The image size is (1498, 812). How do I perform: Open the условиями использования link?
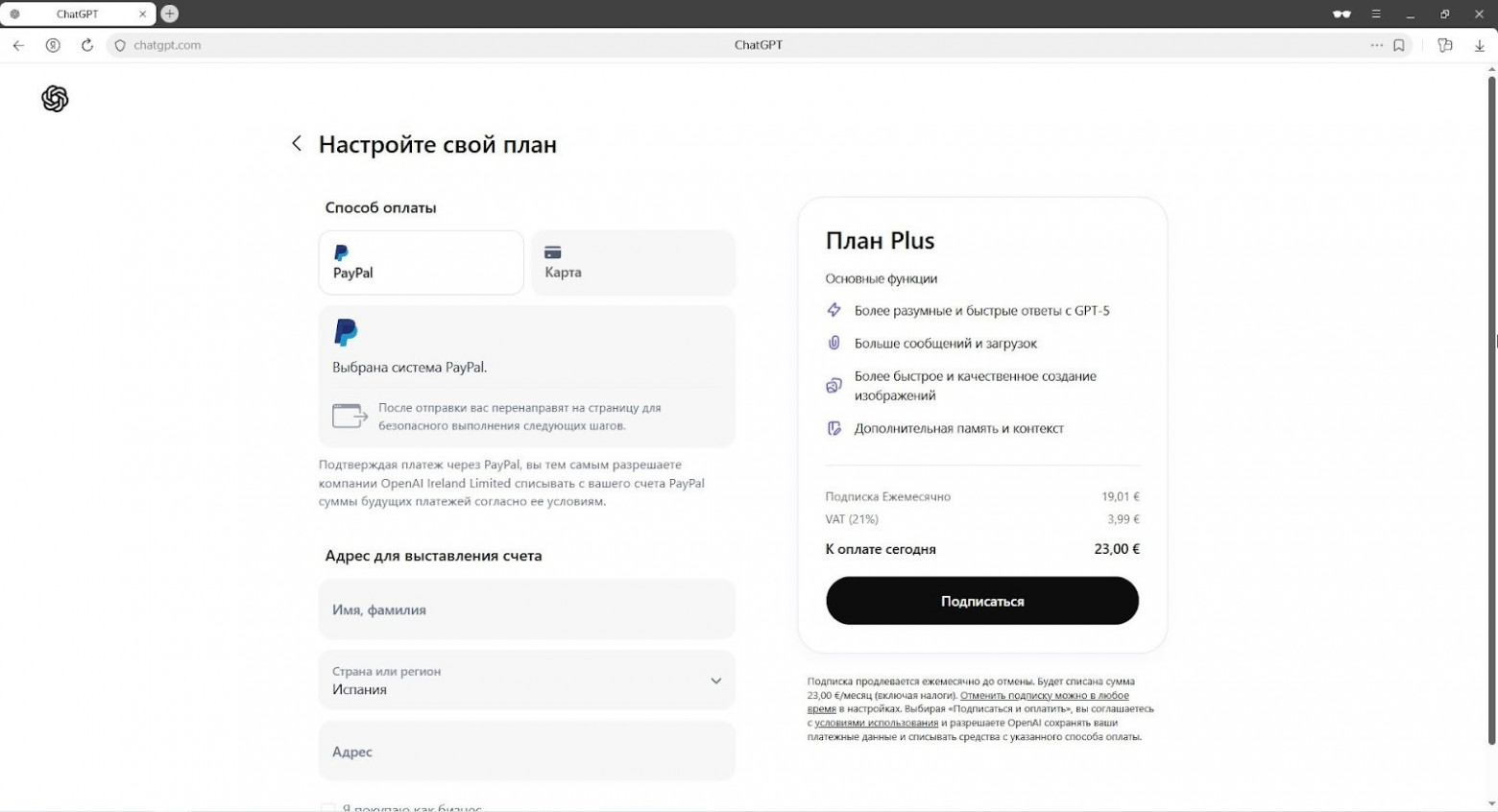pos(876,723)
